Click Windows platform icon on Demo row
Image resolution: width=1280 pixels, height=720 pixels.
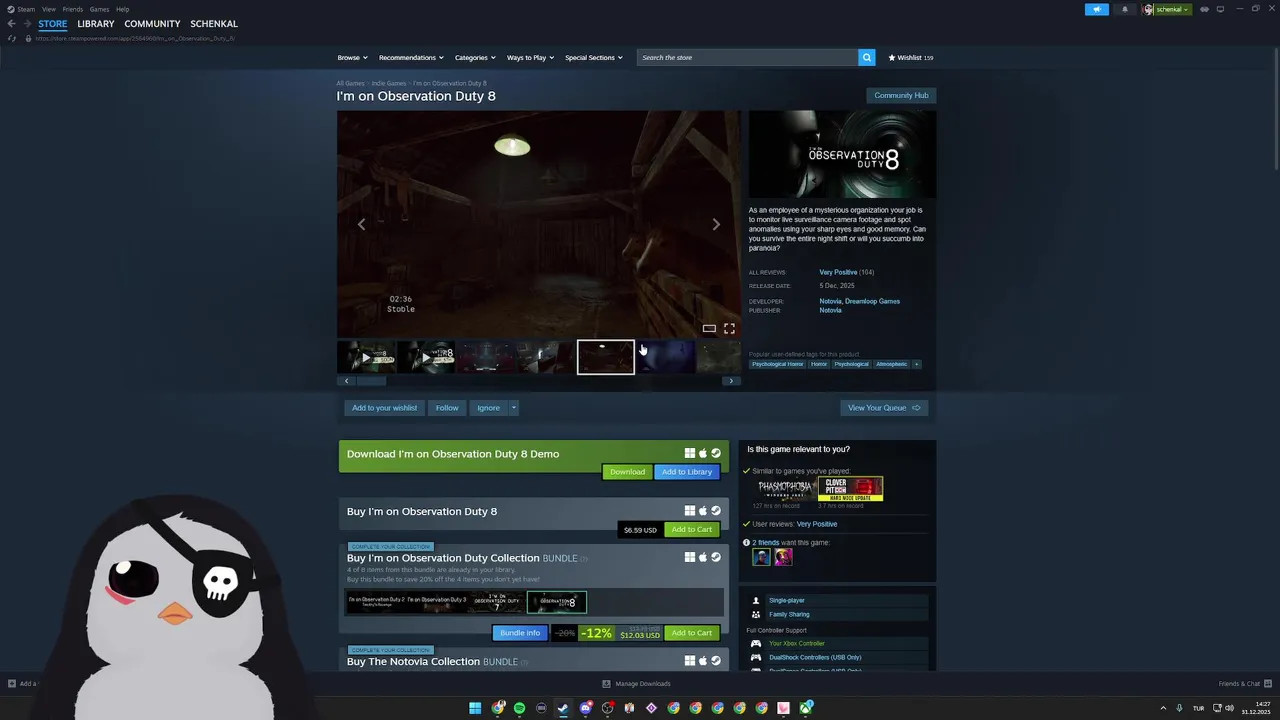tap(690, 453)
